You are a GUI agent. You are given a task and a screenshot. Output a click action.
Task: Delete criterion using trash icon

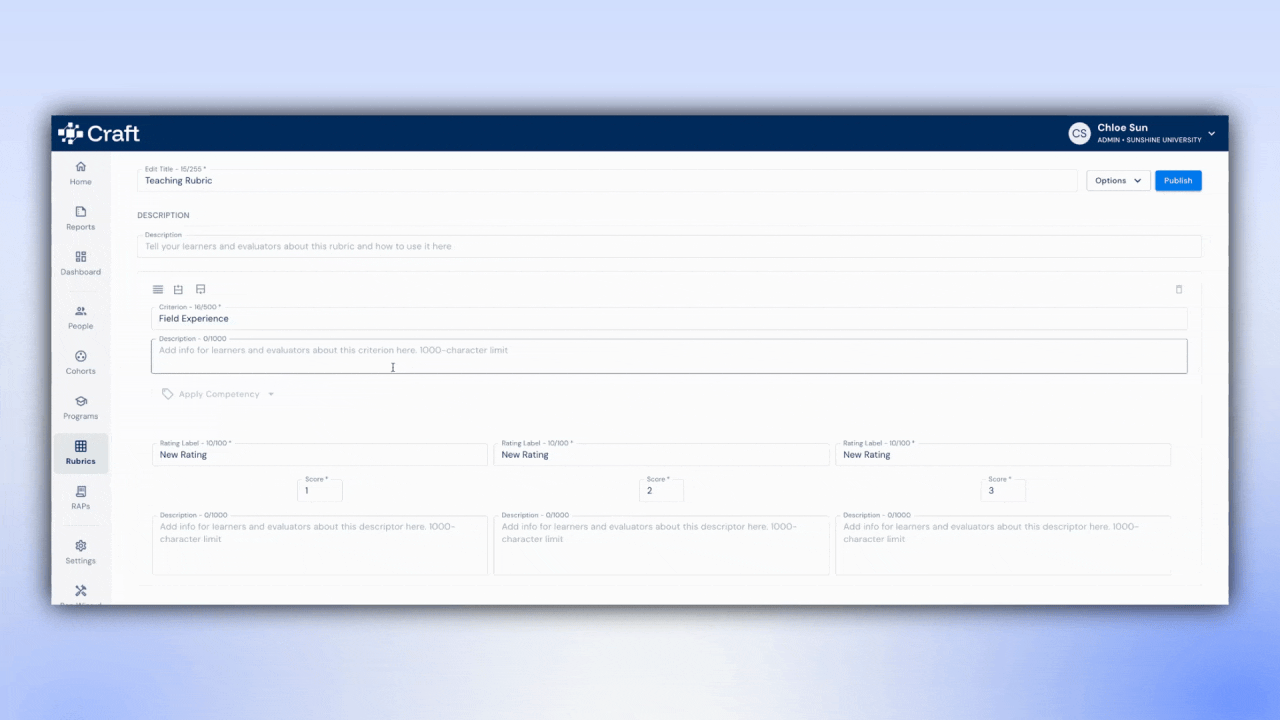point(1179,289)
